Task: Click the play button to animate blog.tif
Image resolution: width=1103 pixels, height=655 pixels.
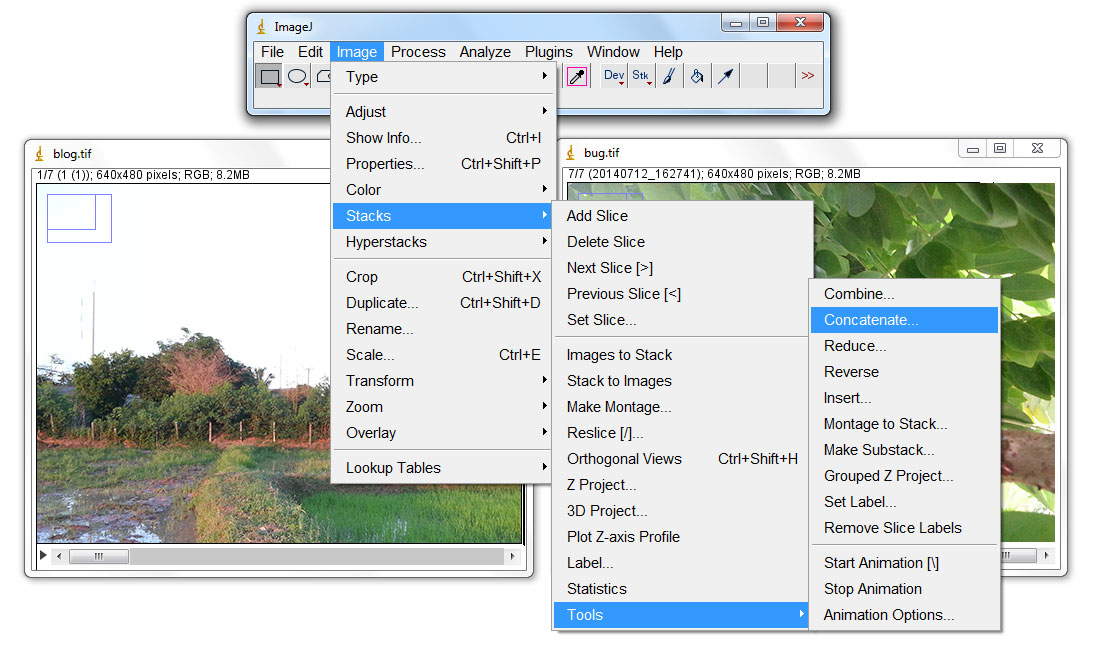Action: [41, 555]
